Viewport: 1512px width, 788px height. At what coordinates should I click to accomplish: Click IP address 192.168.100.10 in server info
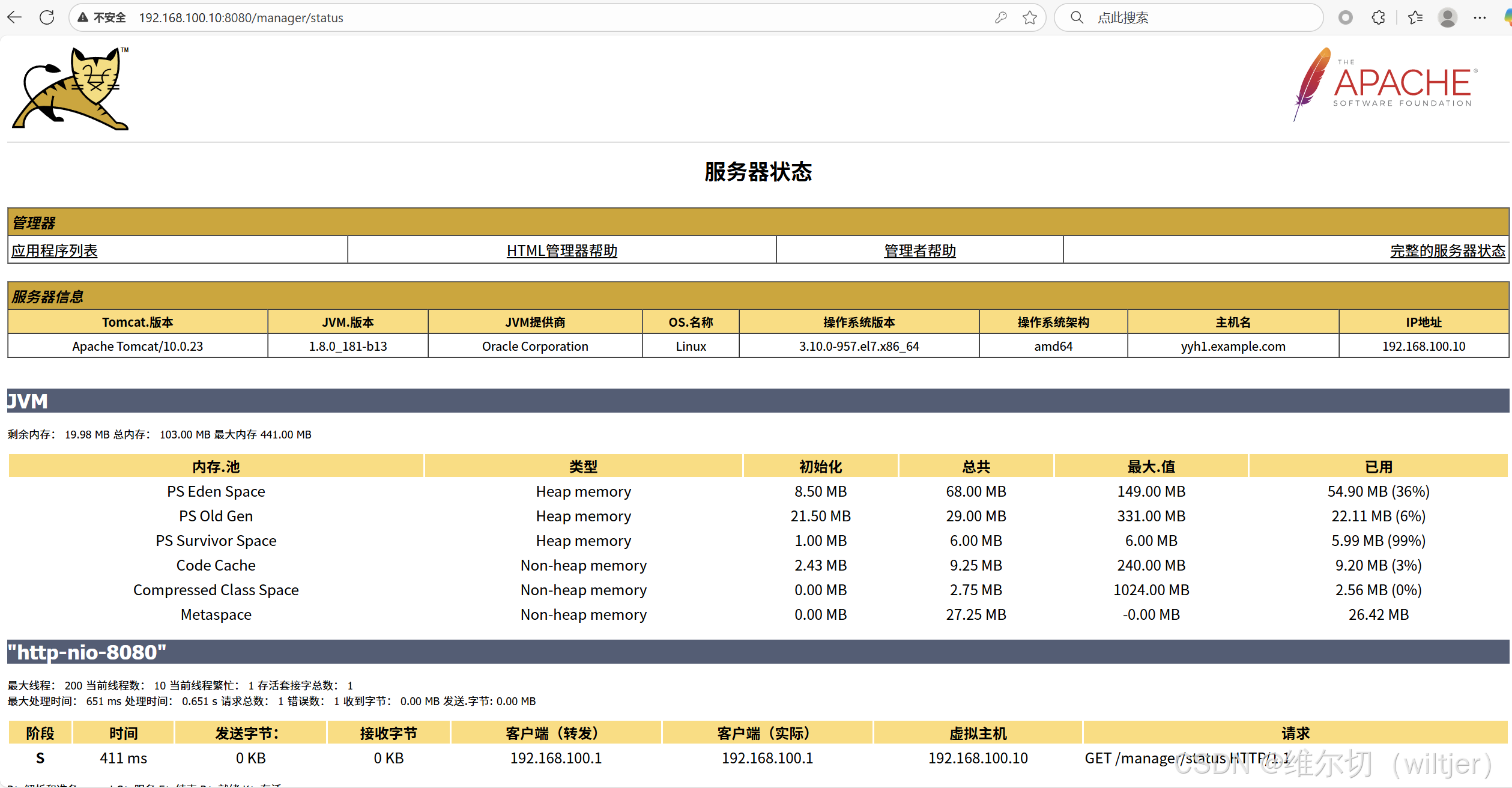[1424, 346]
